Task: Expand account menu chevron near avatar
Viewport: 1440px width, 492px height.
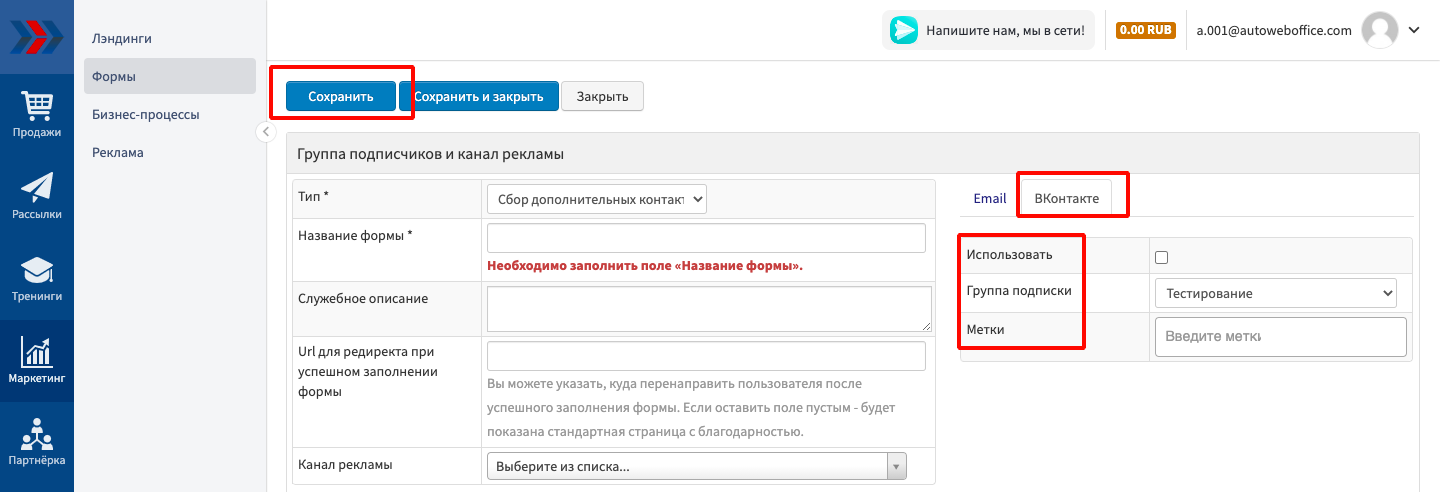Action: 1414,30
